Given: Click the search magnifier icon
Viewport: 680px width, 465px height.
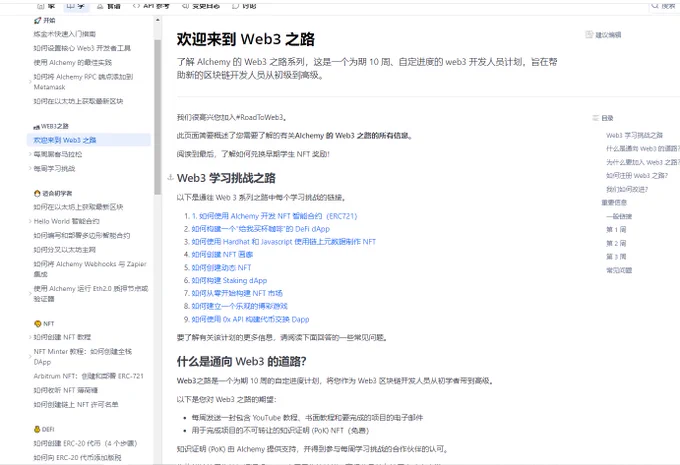Looking at the screenshot, I should [655, 6].
